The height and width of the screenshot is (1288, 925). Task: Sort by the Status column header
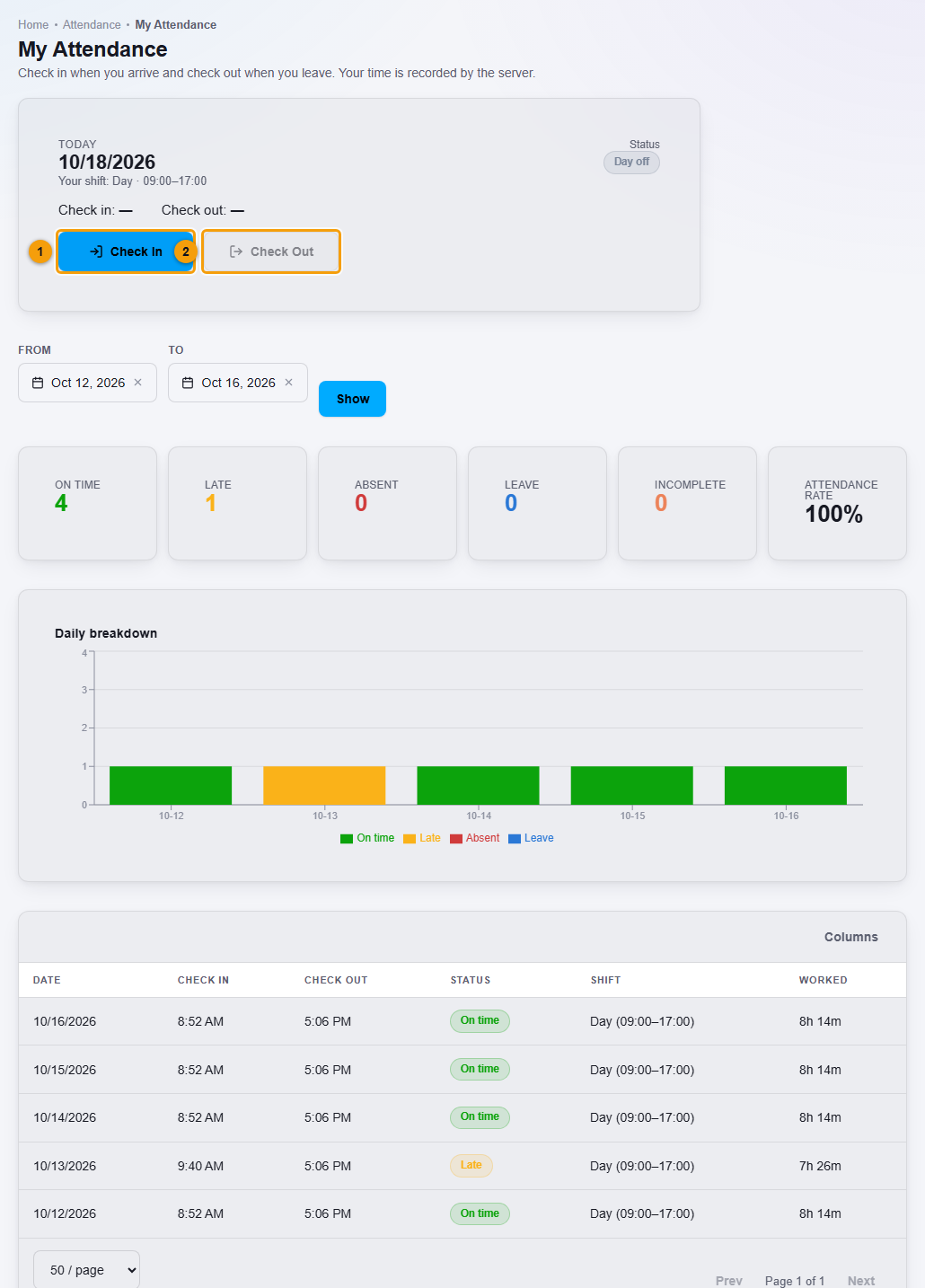(x=471, y=980)
